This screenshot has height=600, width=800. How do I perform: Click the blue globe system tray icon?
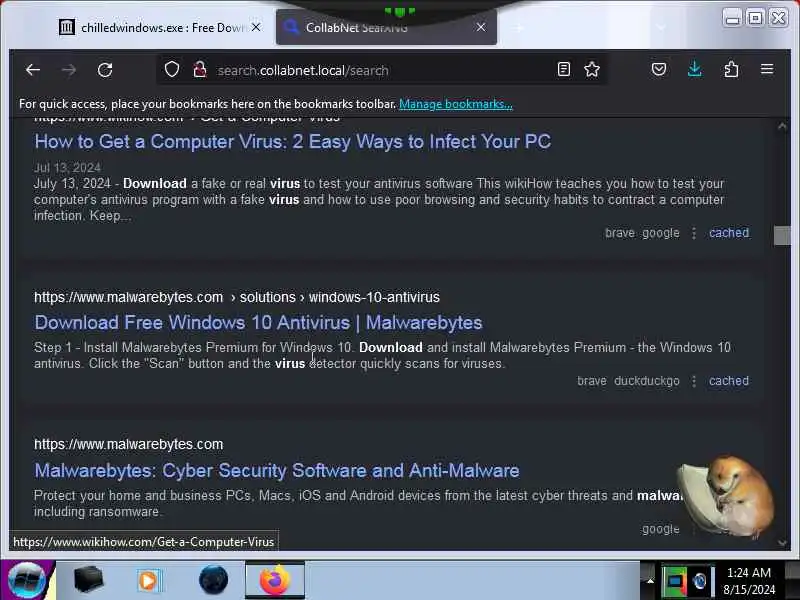(x=700, y=581)
